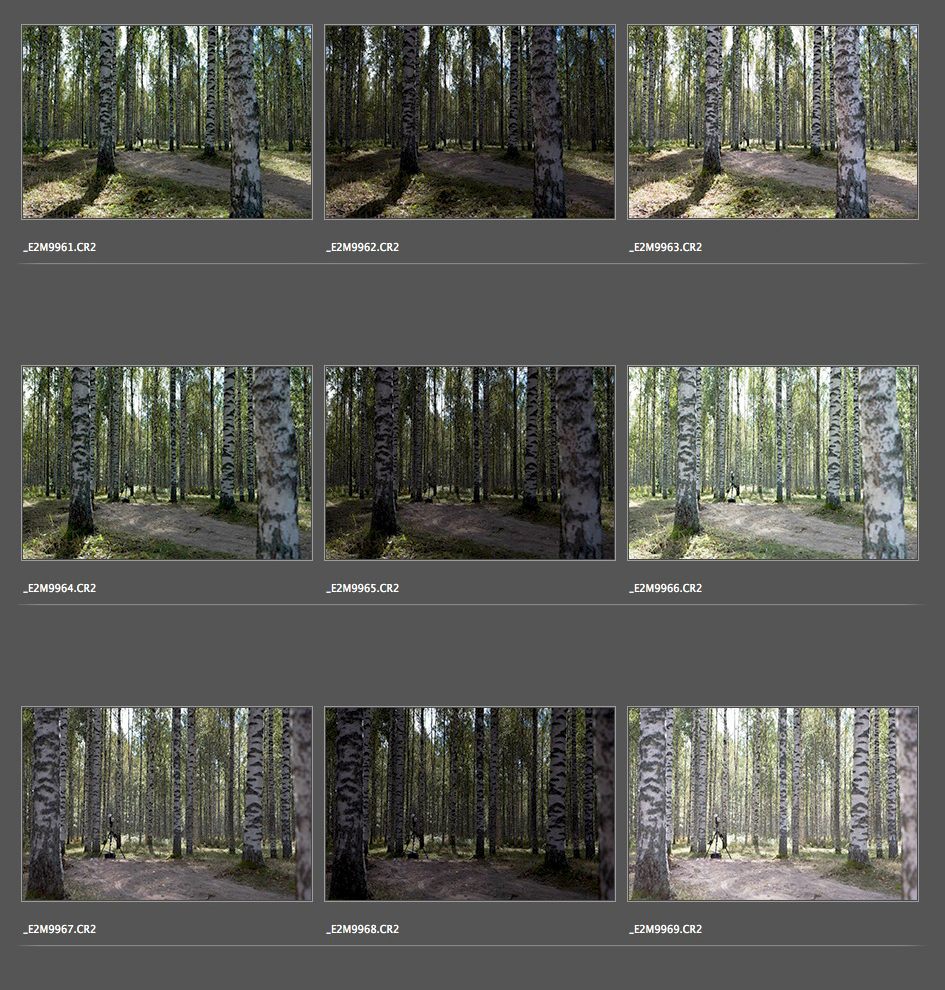Select the _E2M9961.CR2 forest thumbnail
Viewport: 945px width, 990px height.
tap(167, 122)
